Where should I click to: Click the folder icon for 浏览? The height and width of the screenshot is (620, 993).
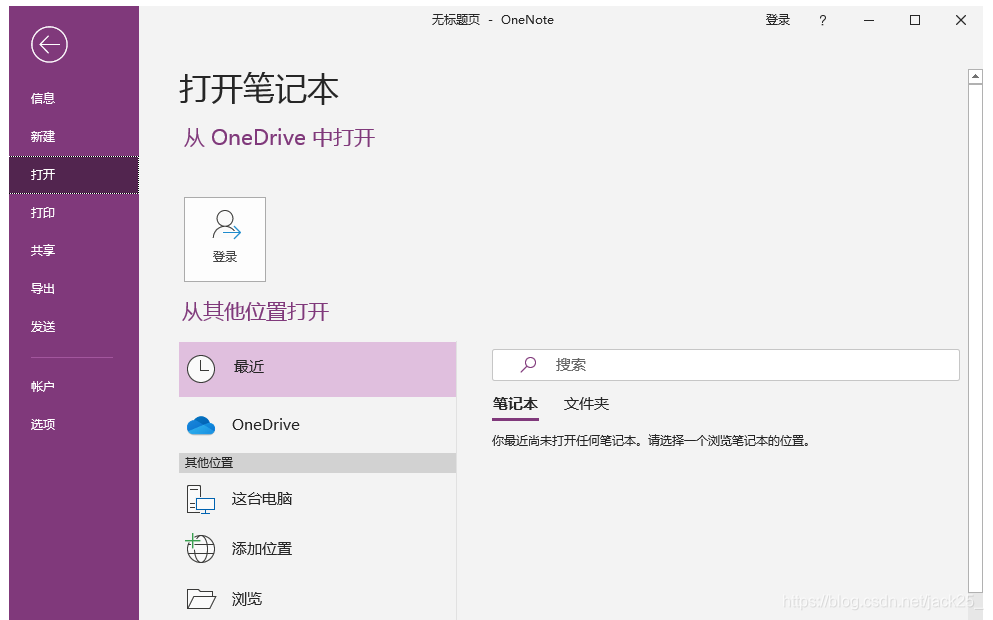(x=201, y=598)
